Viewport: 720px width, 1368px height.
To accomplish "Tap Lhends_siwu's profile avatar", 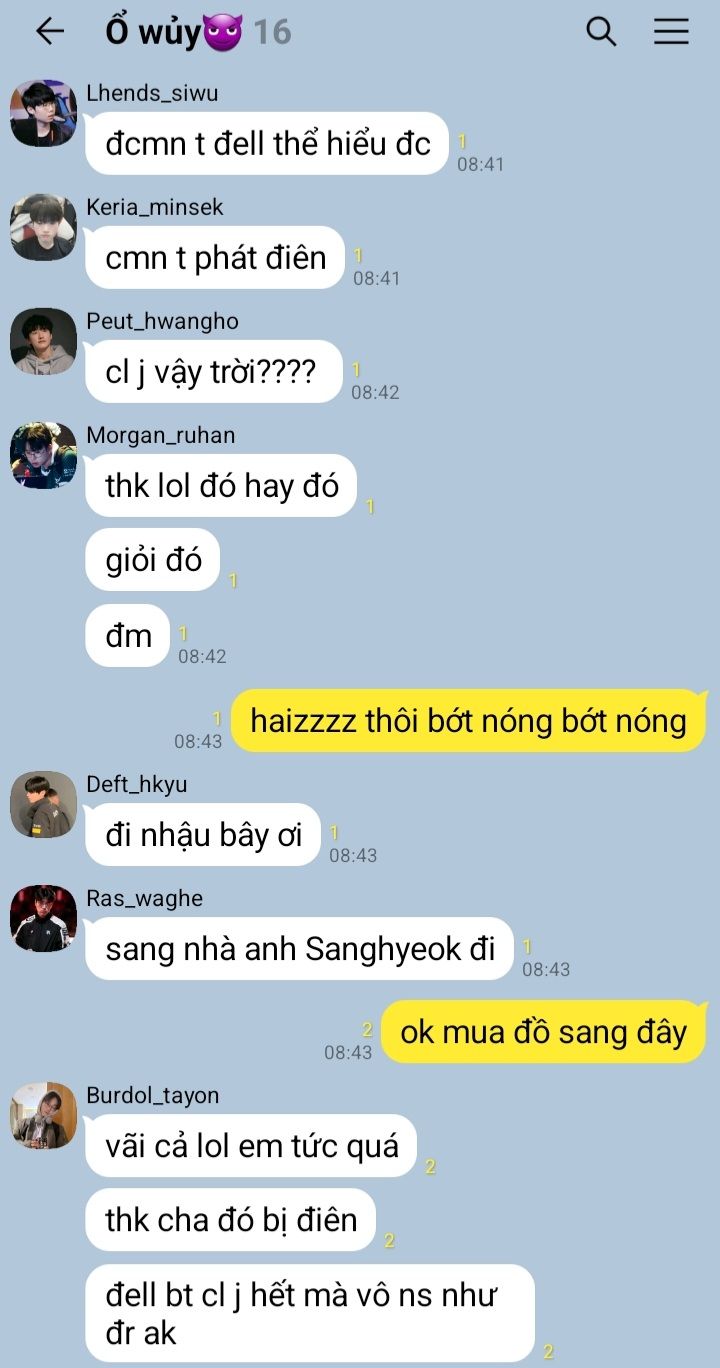I will [x=43, y=113].
